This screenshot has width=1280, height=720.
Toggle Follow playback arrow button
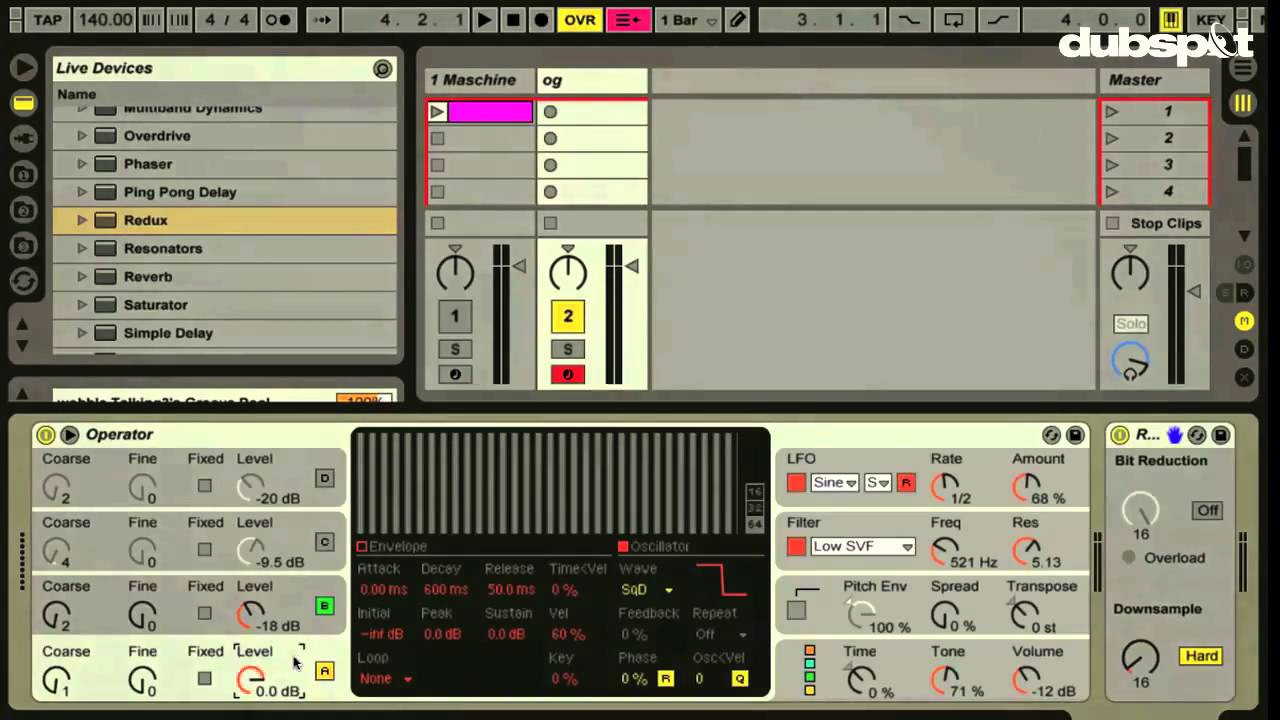click(x=322, y=19)
